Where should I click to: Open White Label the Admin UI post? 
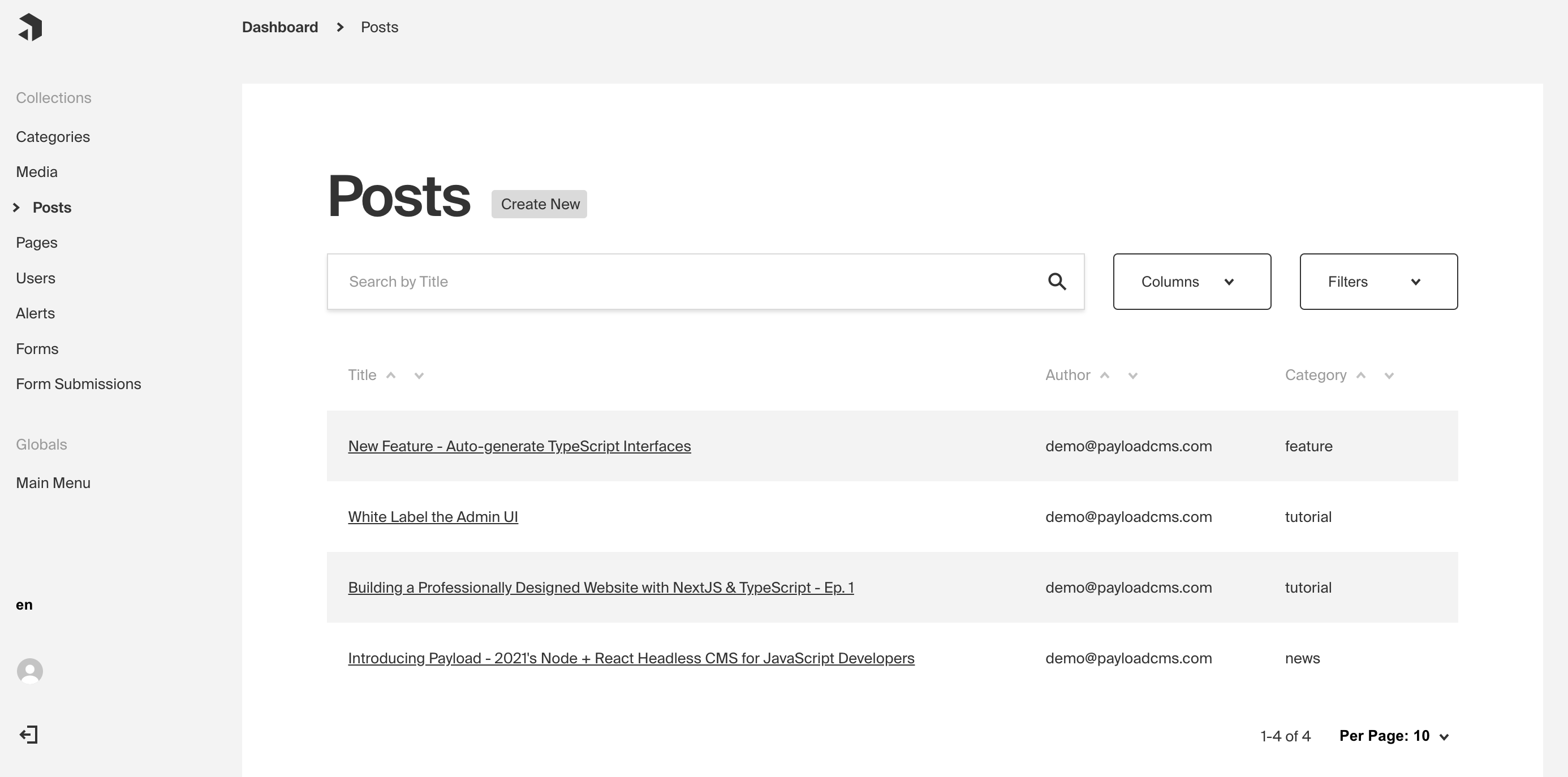[x=433, y=517]
